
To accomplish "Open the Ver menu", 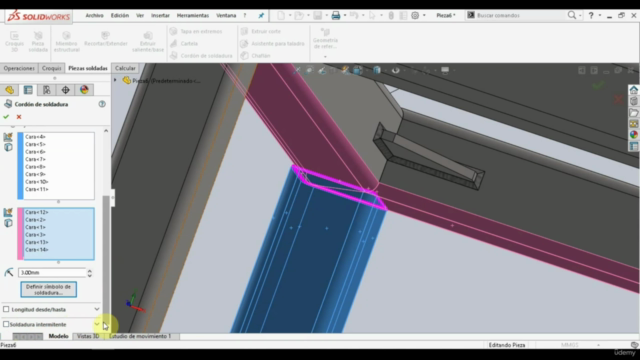I will [x=140, y=16].
